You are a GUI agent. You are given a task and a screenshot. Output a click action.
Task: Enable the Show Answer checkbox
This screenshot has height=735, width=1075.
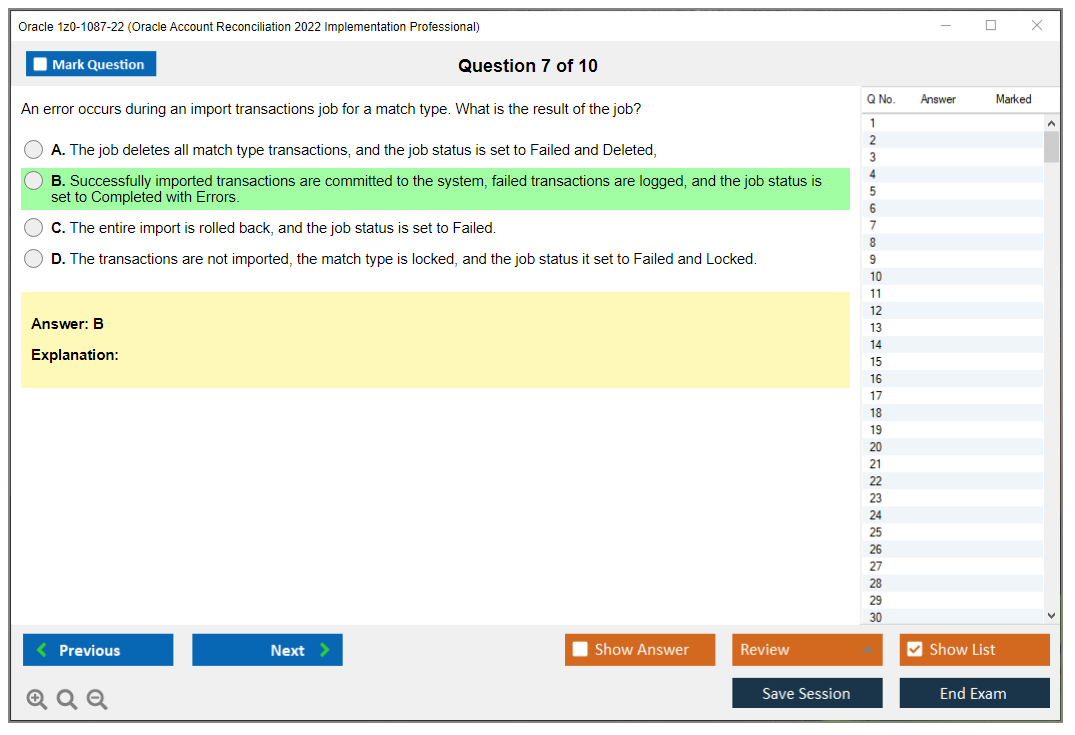coord(580,649)
